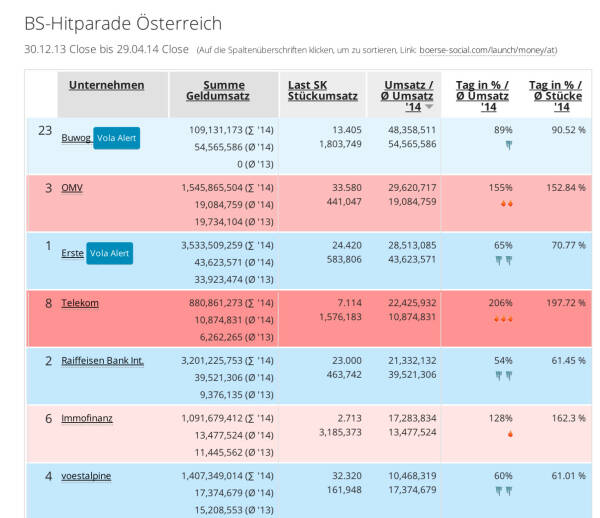Sort by Last SK Stückumsatz header

point(322,91)
